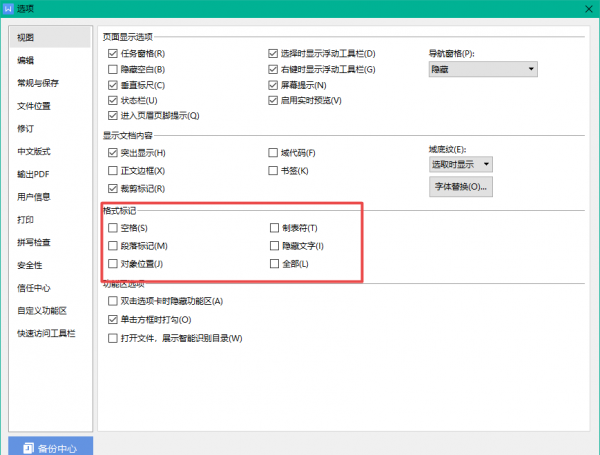Screen dimensions: 600x455
Task: Enable 空格(S) format mark
Action: [x=112, y=228]
